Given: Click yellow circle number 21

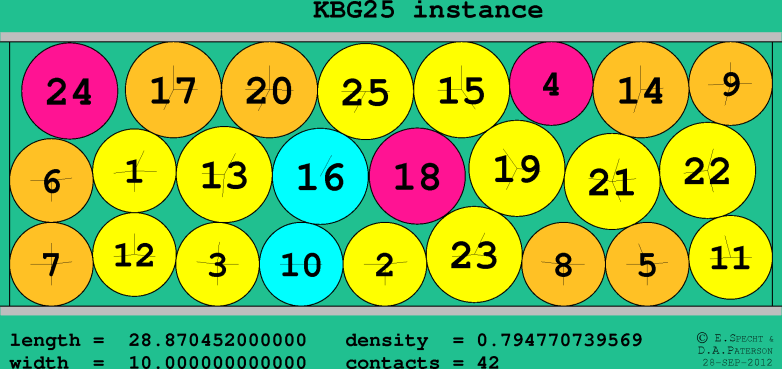Looking at the screenshot, I should point(612,182).
